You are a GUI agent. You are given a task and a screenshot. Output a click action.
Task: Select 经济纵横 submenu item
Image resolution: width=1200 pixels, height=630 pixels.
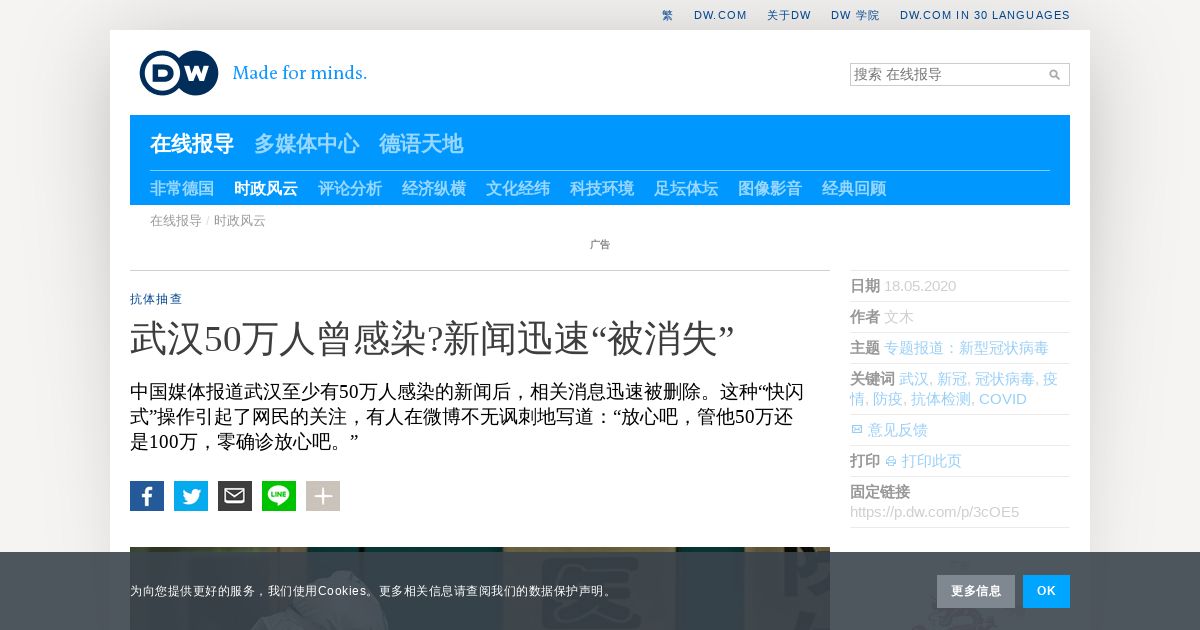(x=434, y=189)
